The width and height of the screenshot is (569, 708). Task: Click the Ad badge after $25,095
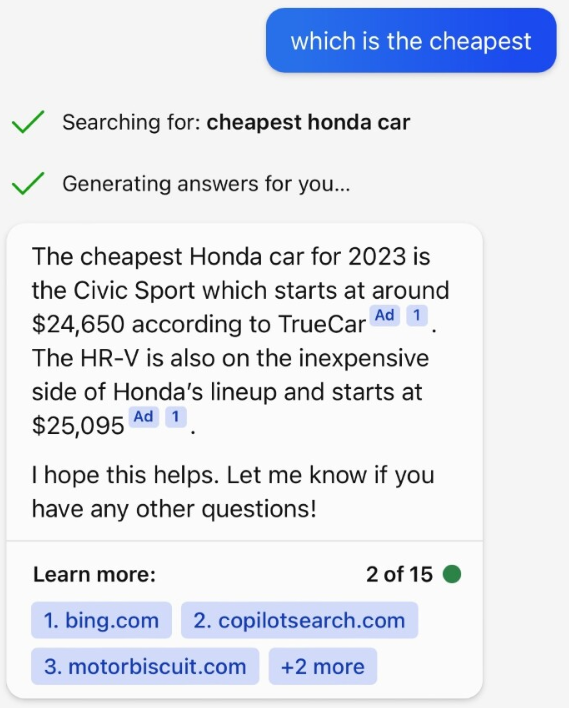point(144,417)
